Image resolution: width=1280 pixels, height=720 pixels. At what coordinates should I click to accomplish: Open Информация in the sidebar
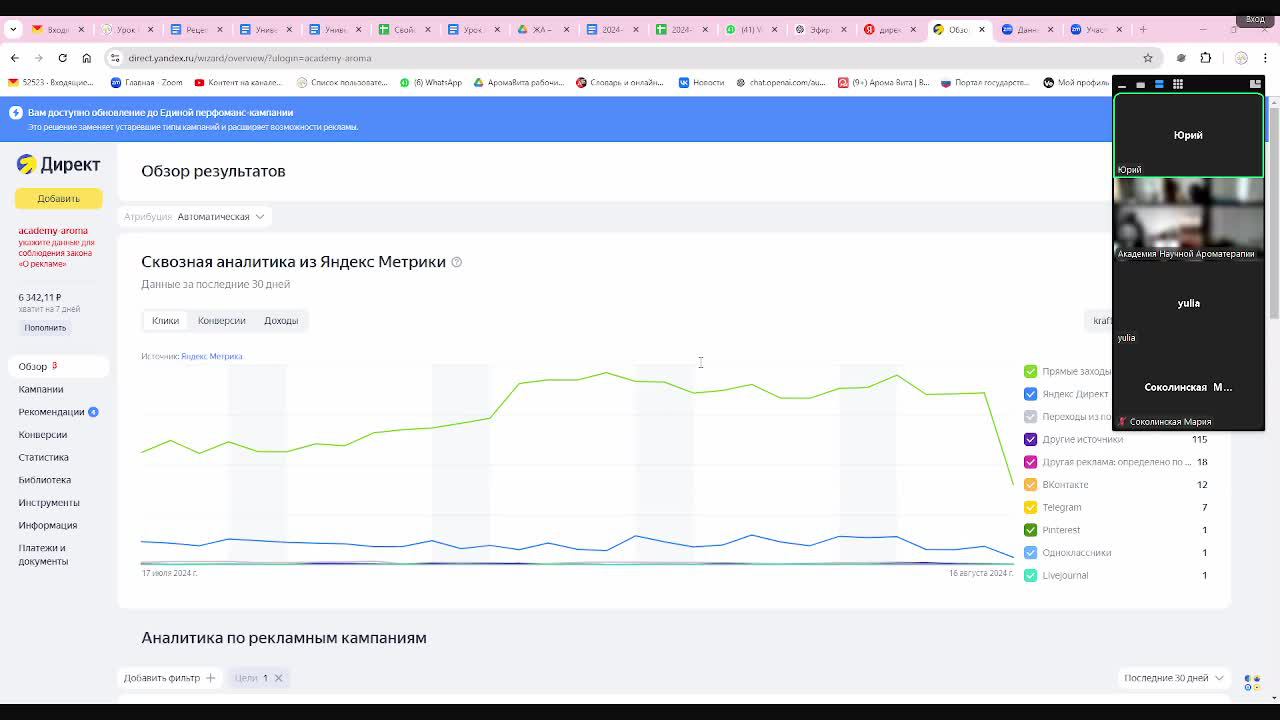click(48, 525)
